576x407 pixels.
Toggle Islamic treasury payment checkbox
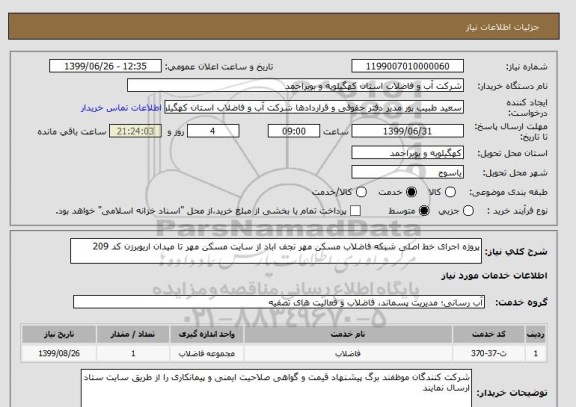(355, 211)
